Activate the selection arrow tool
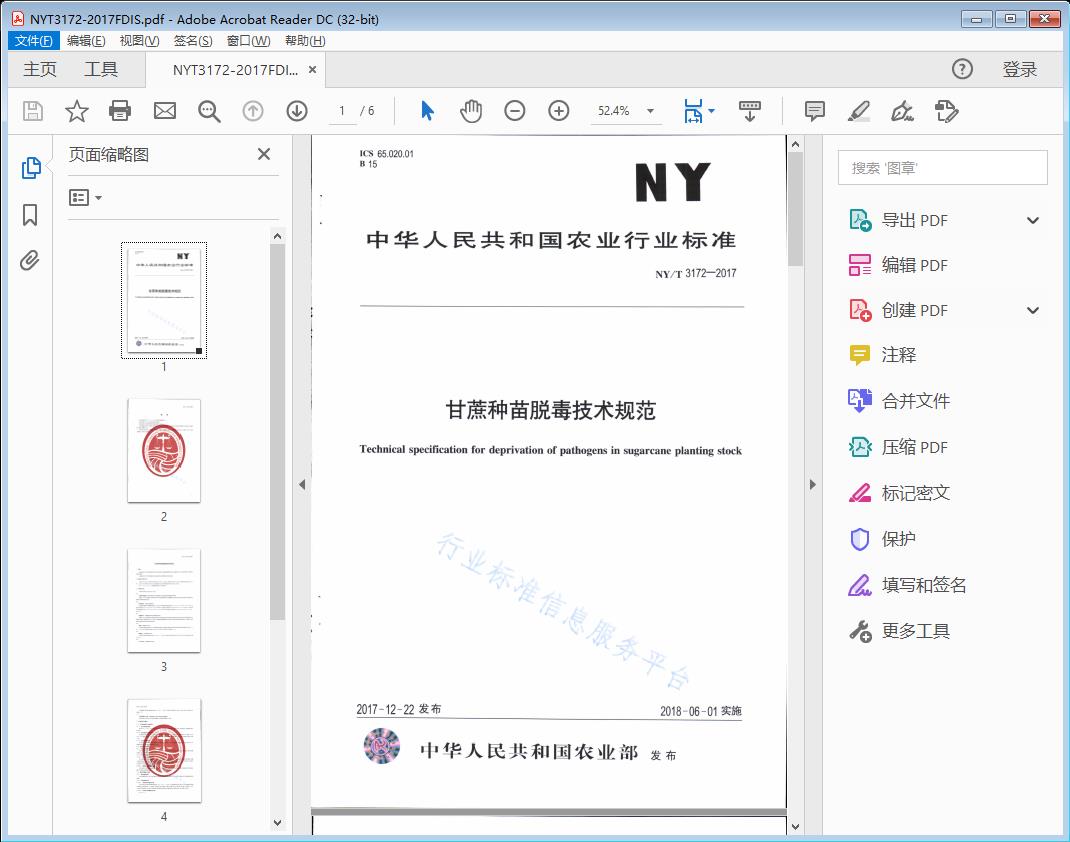This screenshot has width=1070, height=842. pyautogui.click(x=425, y=111)
